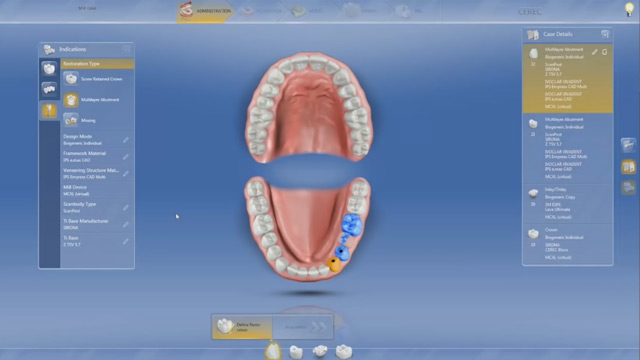The image size is (640, 360).
Task: Edit the Framework Material setting
Action: coord(126,157)
